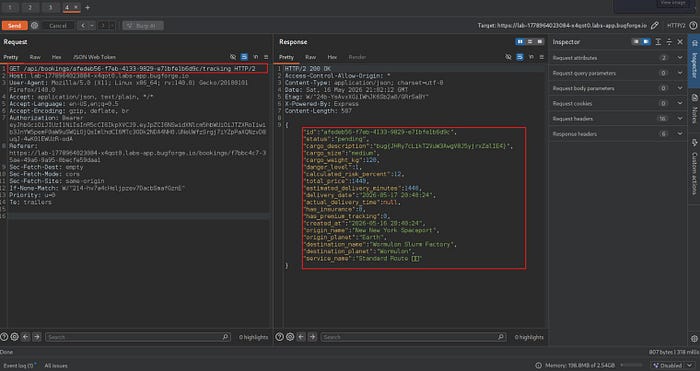Open help icon beside HTTP/2
Image resolution: width=700 pixels, height=371 pixels.
(x=693, y=25)
